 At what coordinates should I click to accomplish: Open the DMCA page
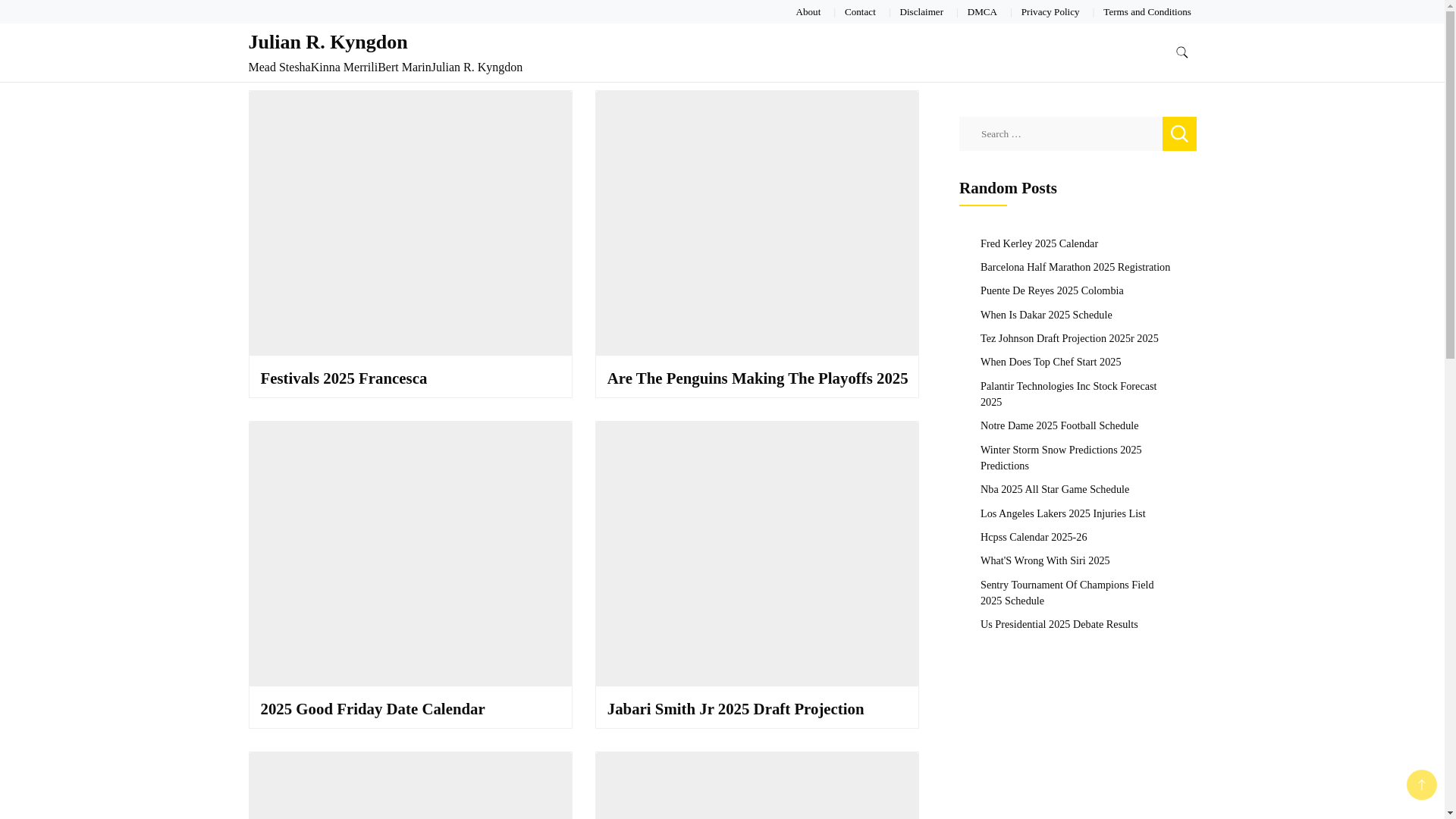[x=982, y=12]
